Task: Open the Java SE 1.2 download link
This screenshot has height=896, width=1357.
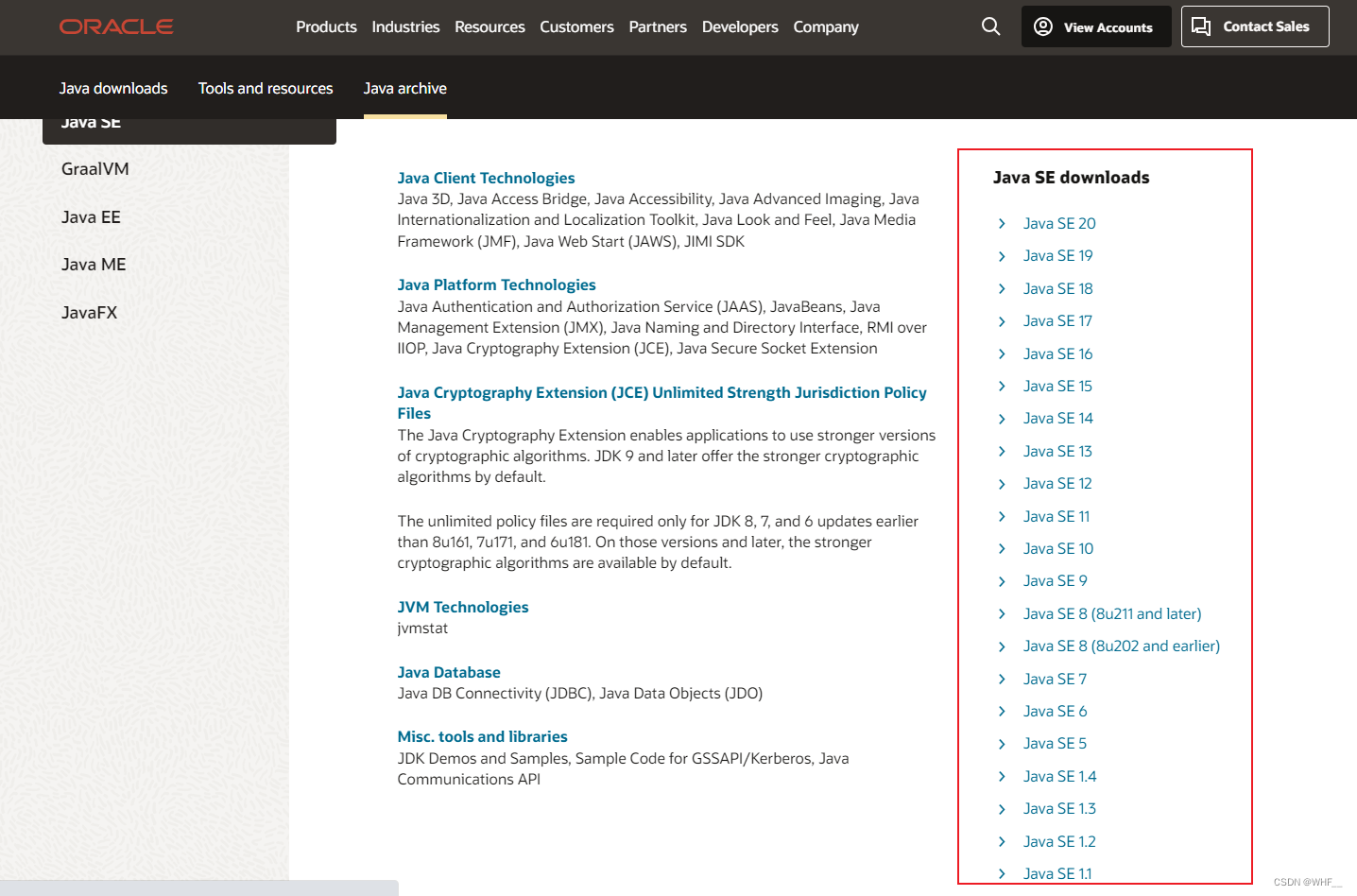Action: tap(1059, 841)
